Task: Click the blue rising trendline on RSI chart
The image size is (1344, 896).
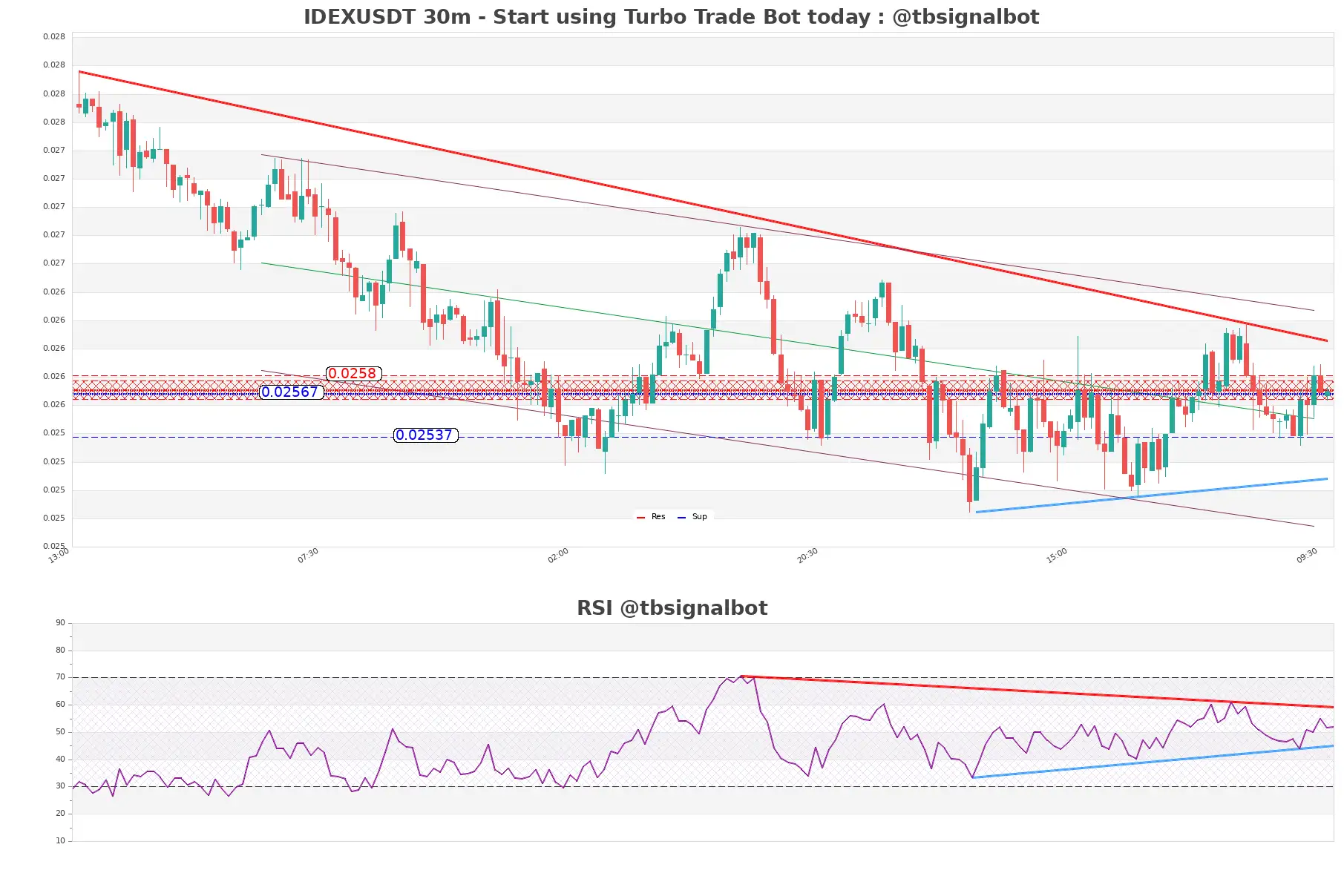Action: [x=1153, y=762]
